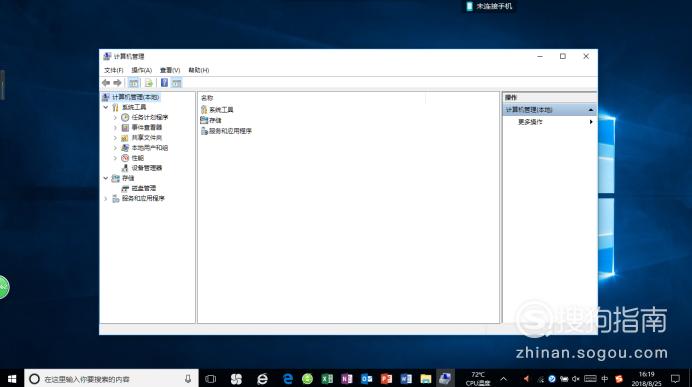Expand the 本地用户和组 node arrow
The width and height of the screenshot is (692, 387).
[x=115, y=148]
